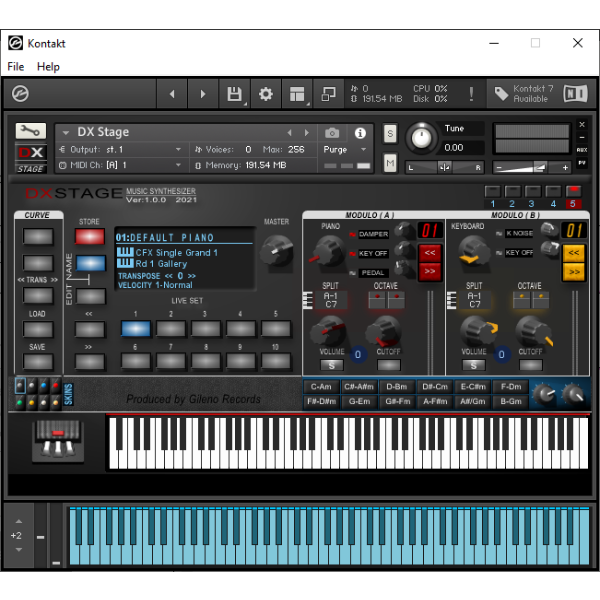Switch to page tab 4

553,195
